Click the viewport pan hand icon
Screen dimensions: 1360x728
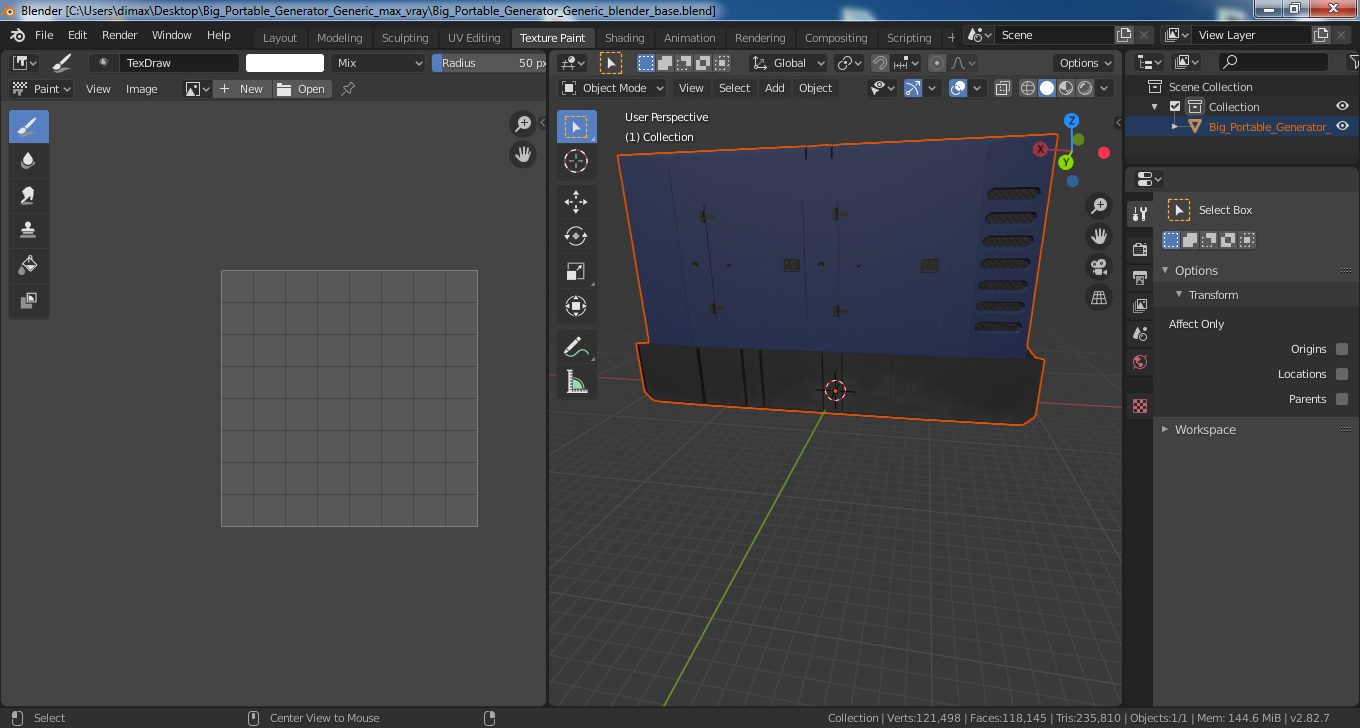(1099, 237)
